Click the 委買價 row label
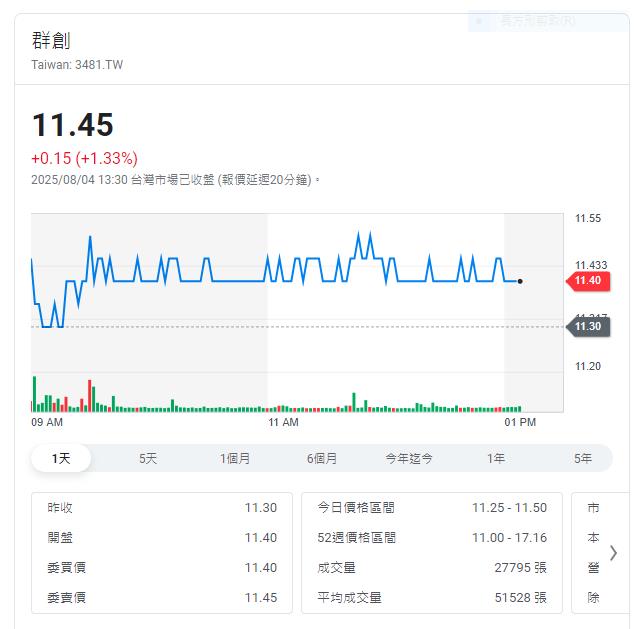641x629 pixels. (67, 567)
